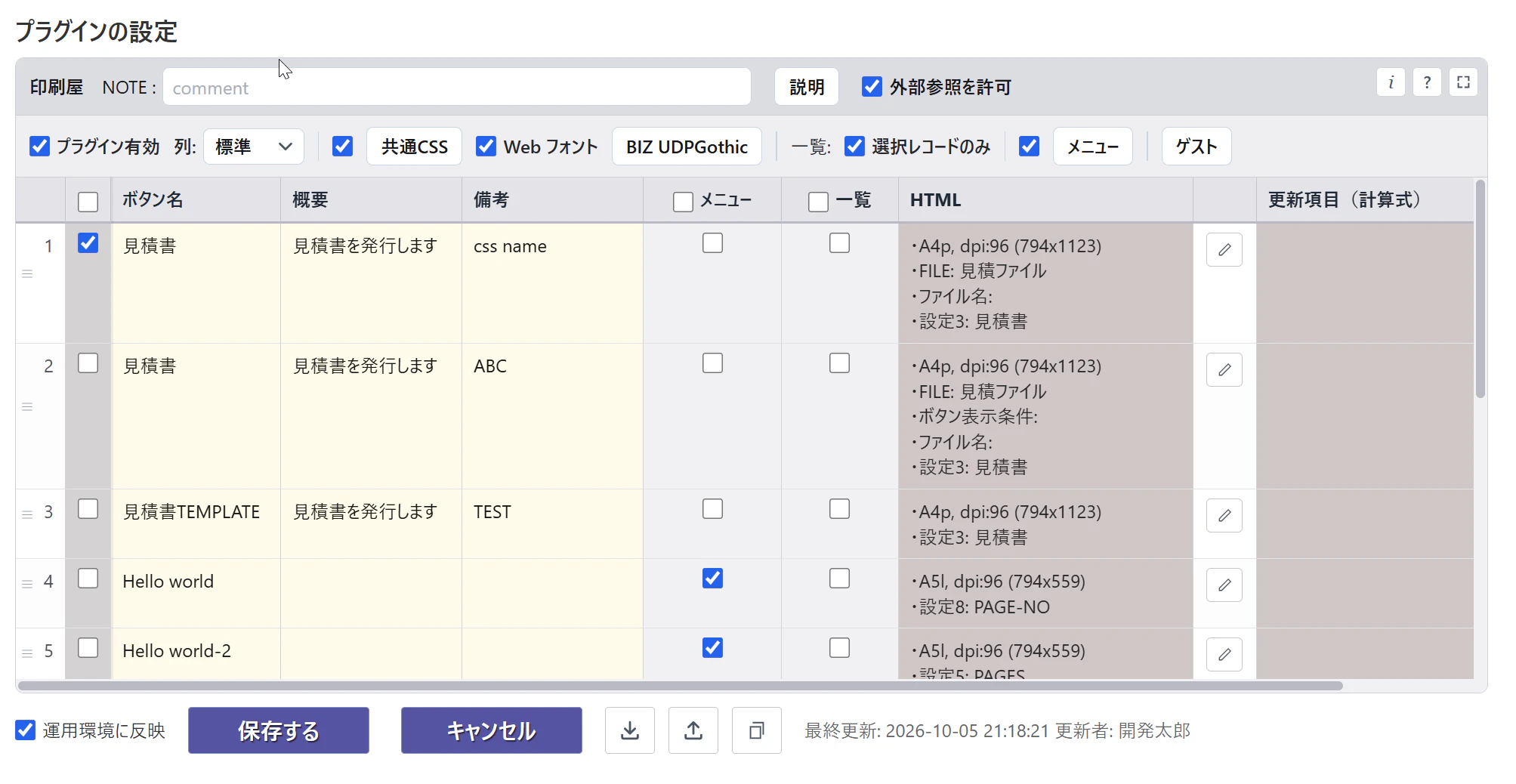The height and width of the screenshot is (784, 1516).
Task: Click drag handle icon beside row 4
Action: point(27,584)
